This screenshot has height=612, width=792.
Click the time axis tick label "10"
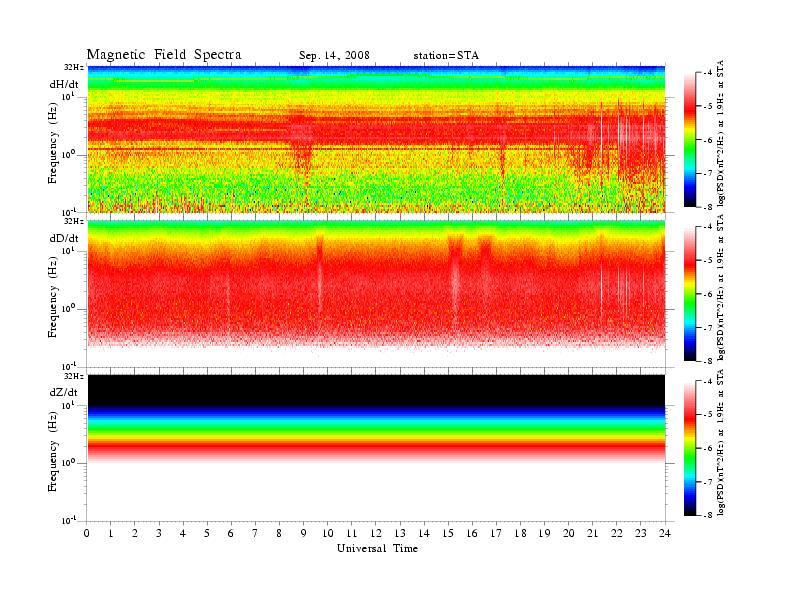(x=328, y=533)
